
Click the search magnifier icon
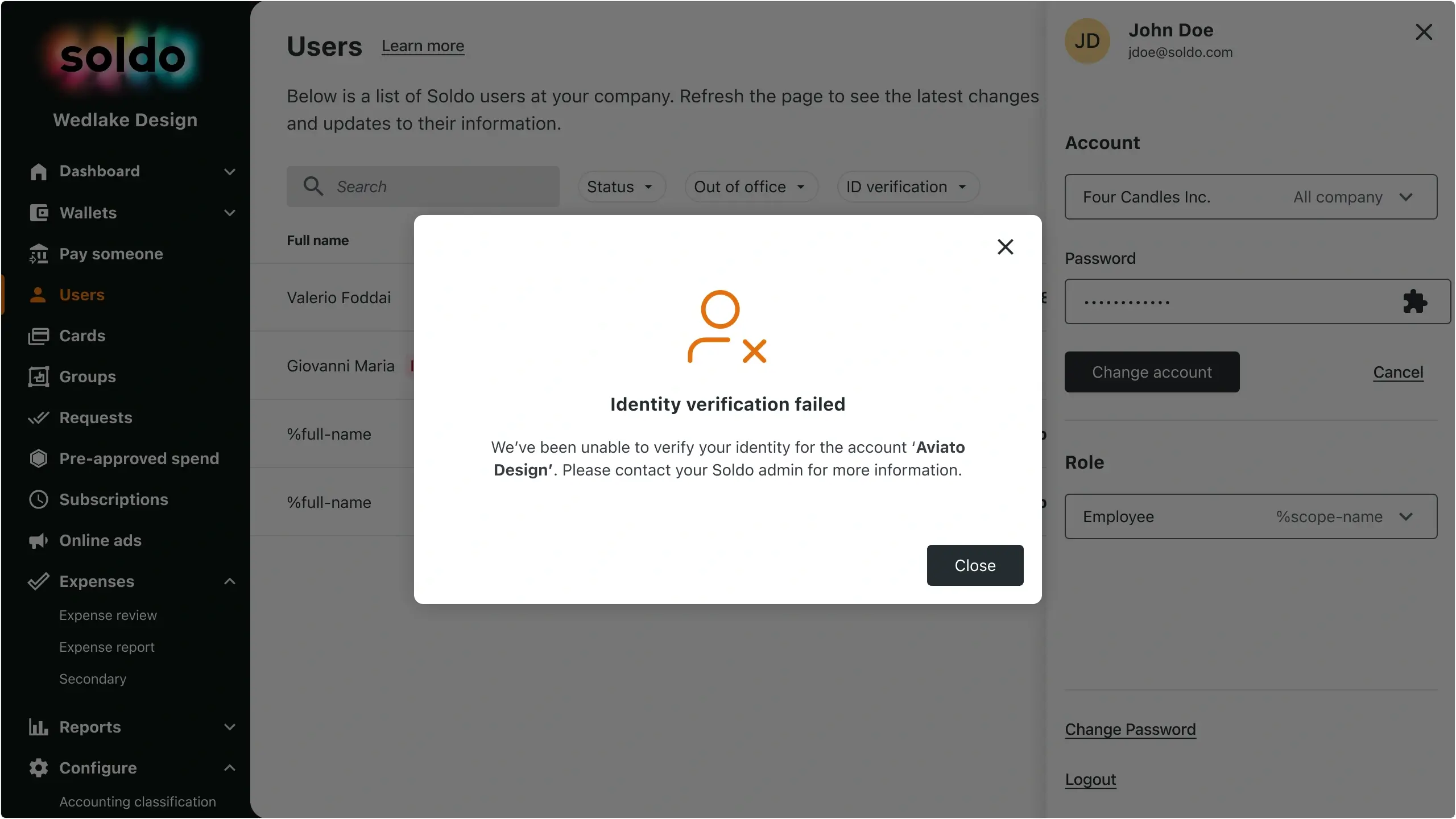pos(313,186)
